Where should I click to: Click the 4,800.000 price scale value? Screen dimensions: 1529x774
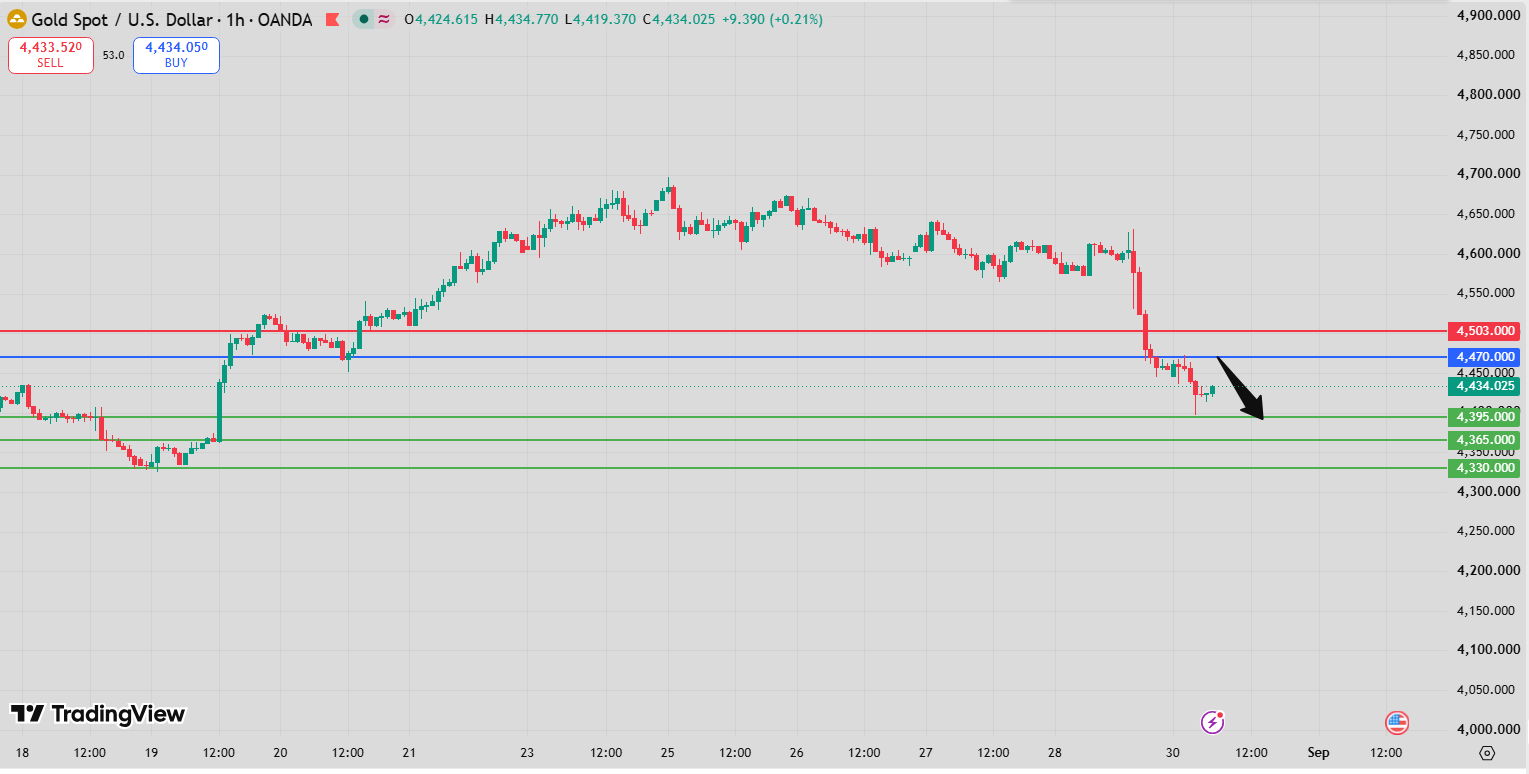[x=1487, y=94]
